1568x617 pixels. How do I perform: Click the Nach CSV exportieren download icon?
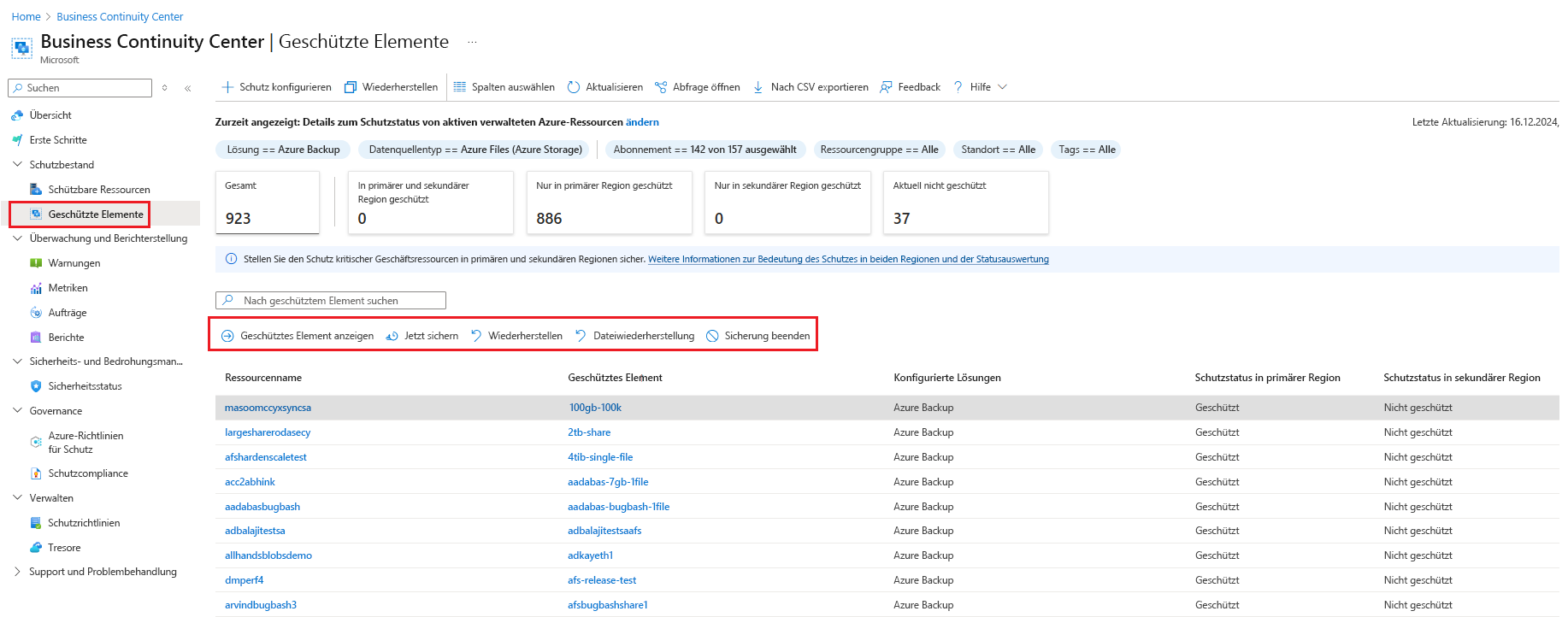(x=758, y=87)
